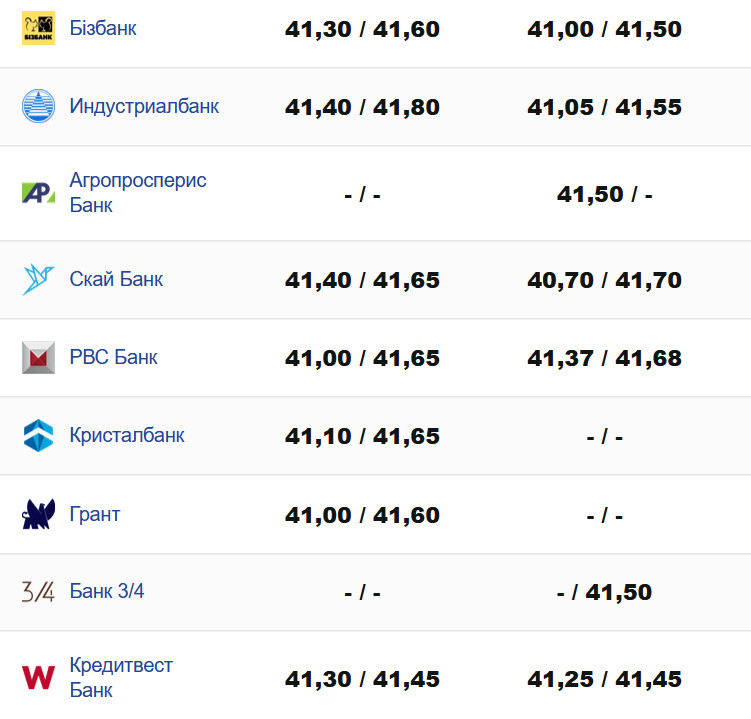The width and height of the screenshot is (751, 719).
Task: Open the Кристалбанк link
Action: (x=127, y=435)
